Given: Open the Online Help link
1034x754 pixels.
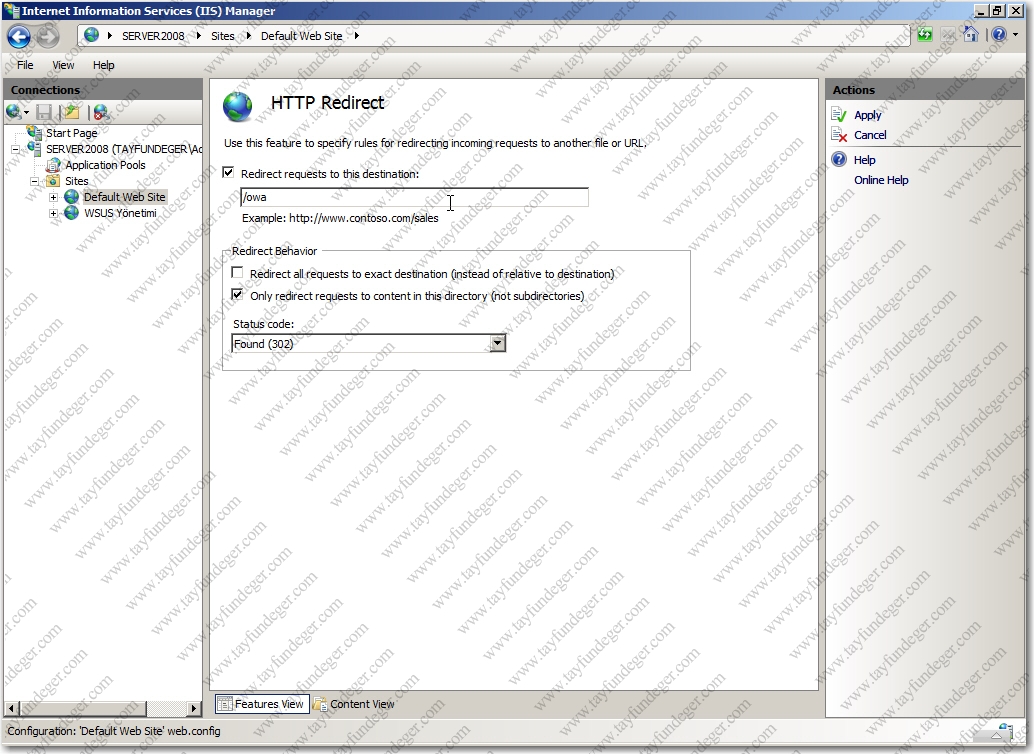Looking at the screenshot, I should click(x=881, y=179).
